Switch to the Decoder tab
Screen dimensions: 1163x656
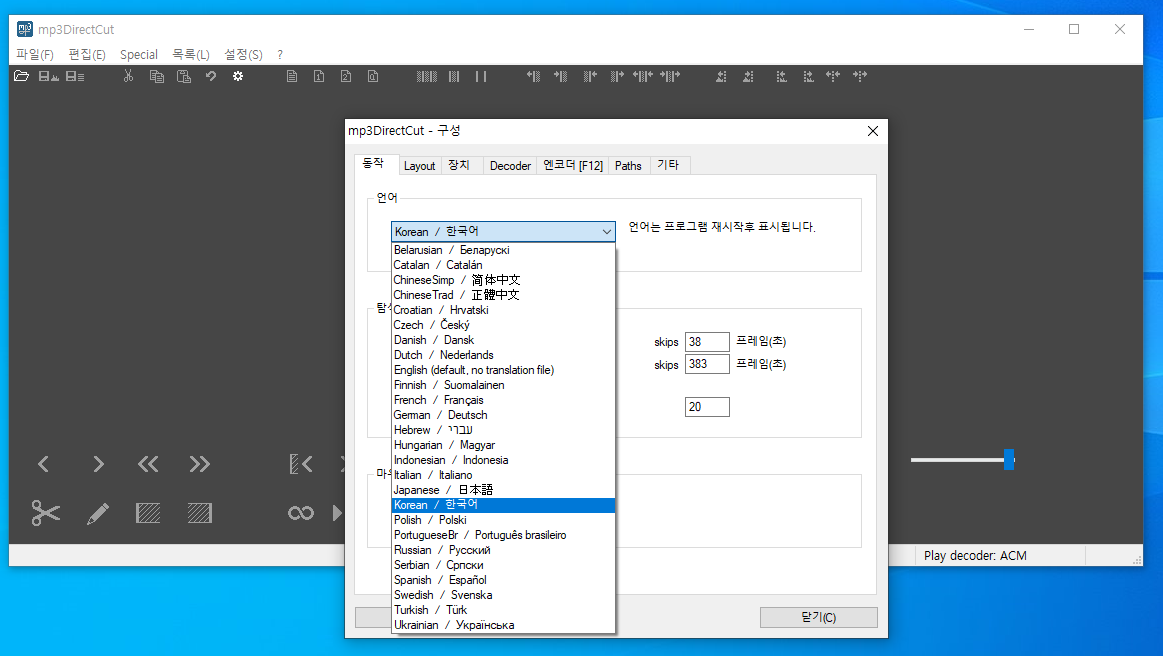pos(510,165)
